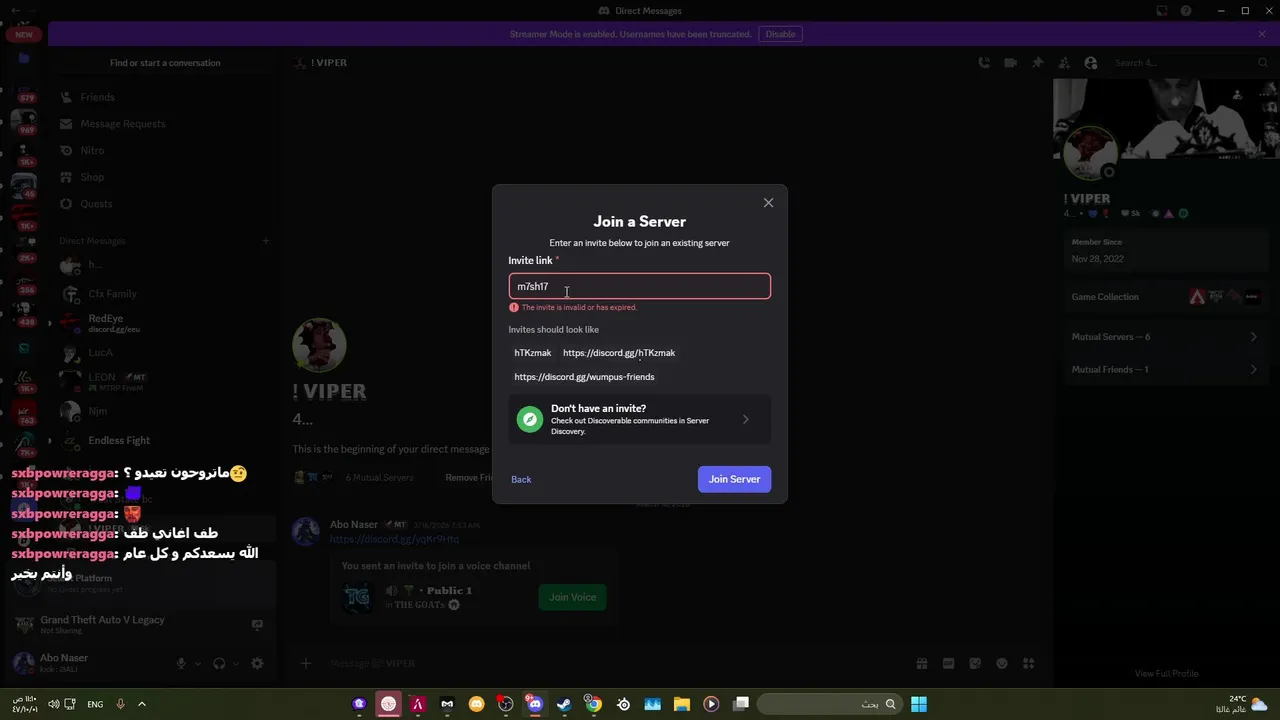Viewport: 1280px width, 720px height.
Task: Deafen with the headphones icon
Action: (219, 663)
